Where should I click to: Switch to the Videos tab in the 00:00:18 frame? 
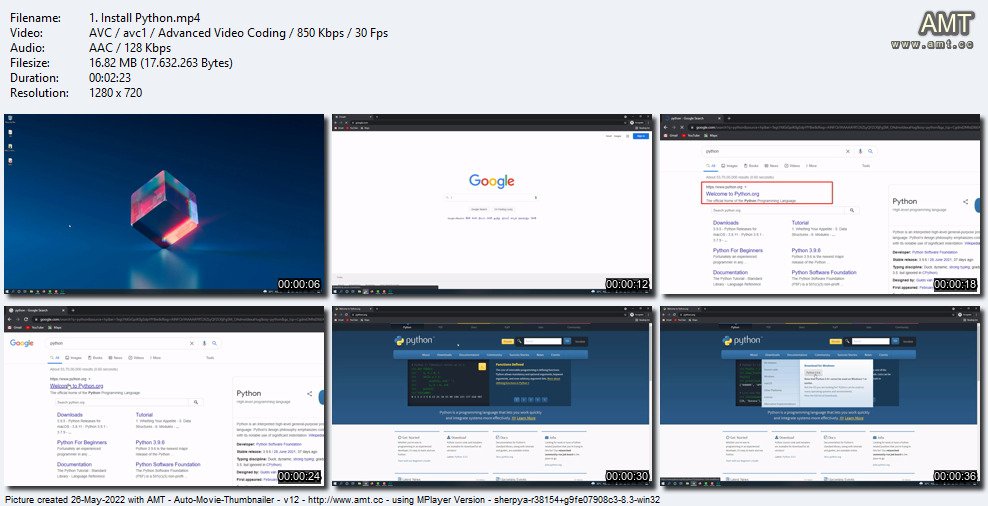(x=791, y=166)
